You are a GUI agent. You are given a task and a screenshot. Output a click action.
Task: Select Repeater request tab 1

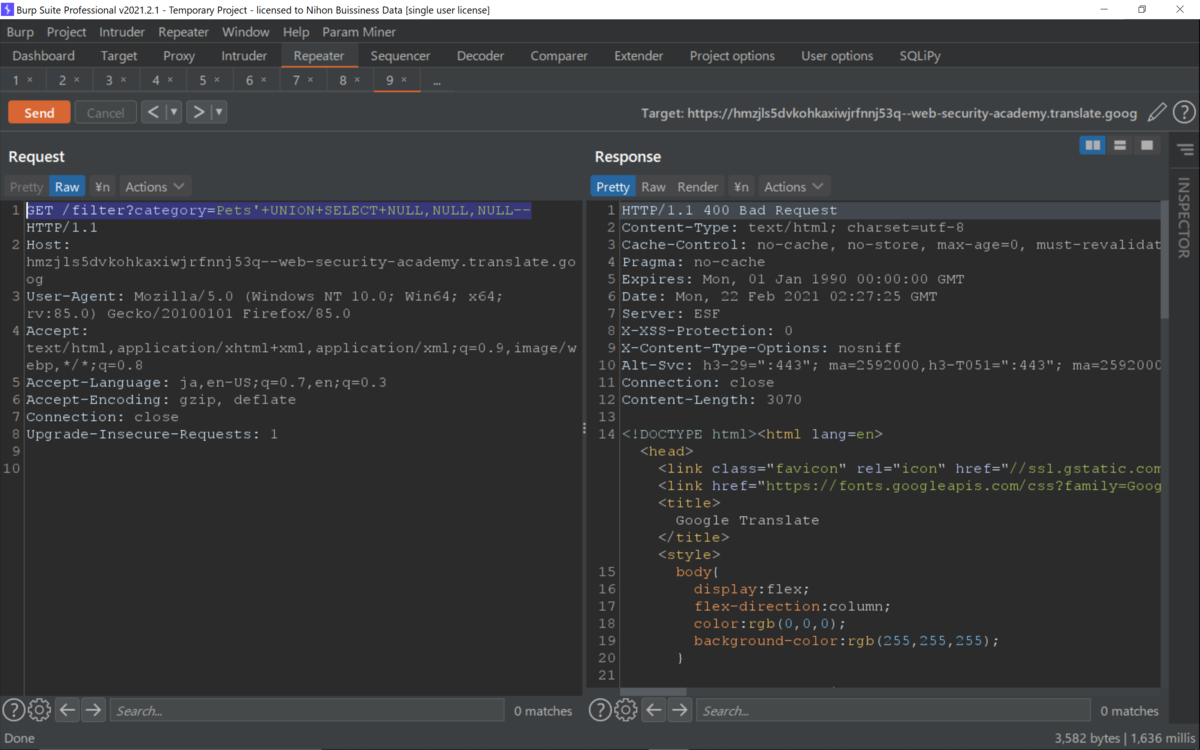16,80
